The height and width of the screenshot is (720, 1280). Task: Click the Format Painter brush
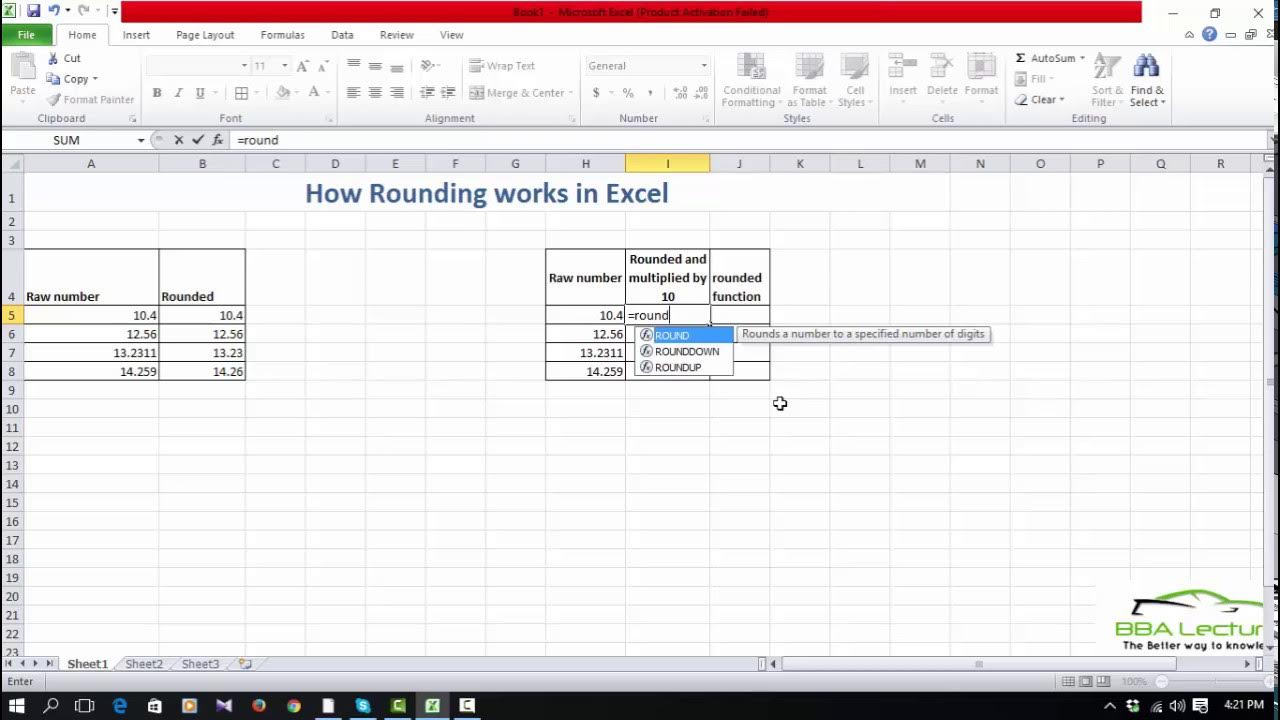coord(91,100)
